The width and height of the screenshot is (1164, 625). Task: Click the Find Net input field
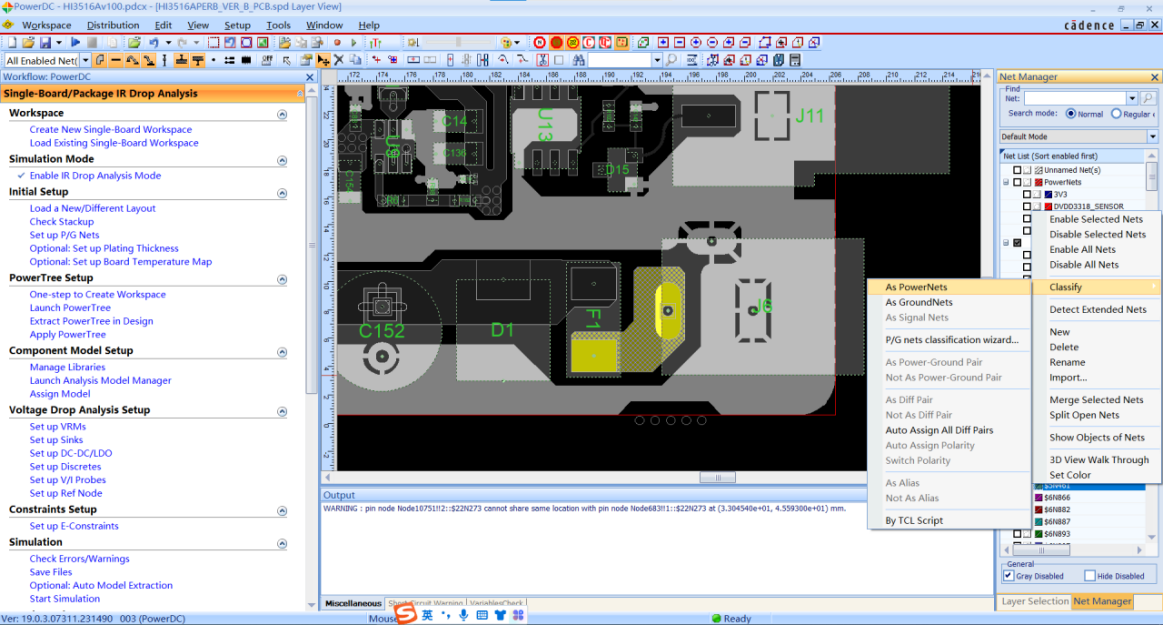coord(1075,98)
